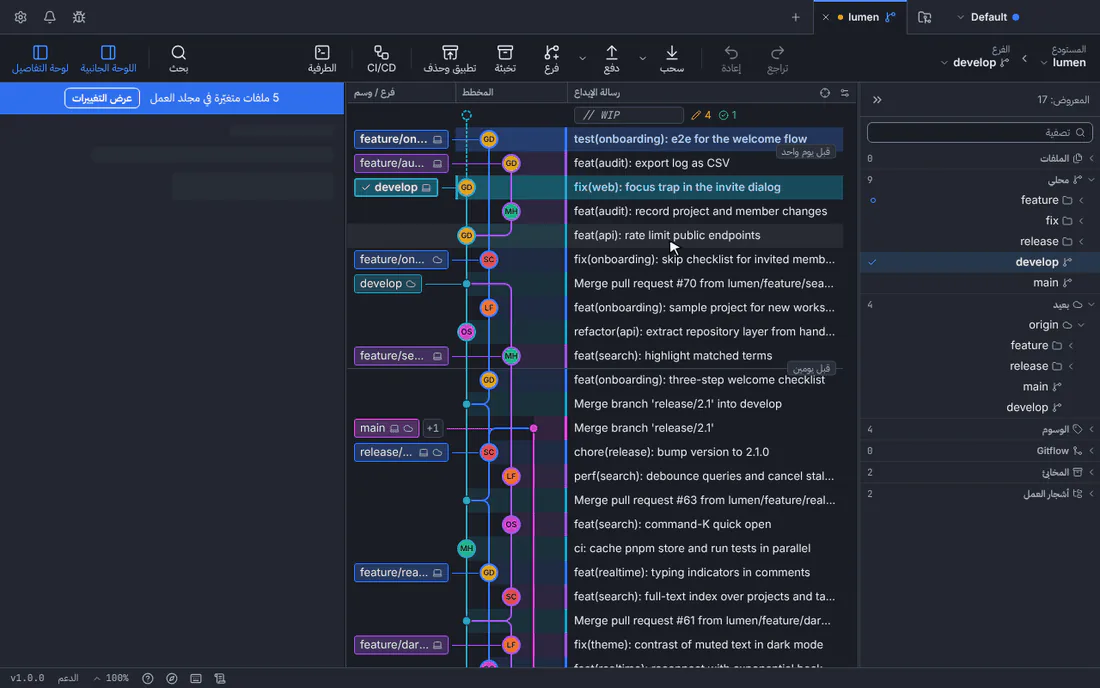
Task: Open the Default profile dropdown
Action: [x=988, y=17]
